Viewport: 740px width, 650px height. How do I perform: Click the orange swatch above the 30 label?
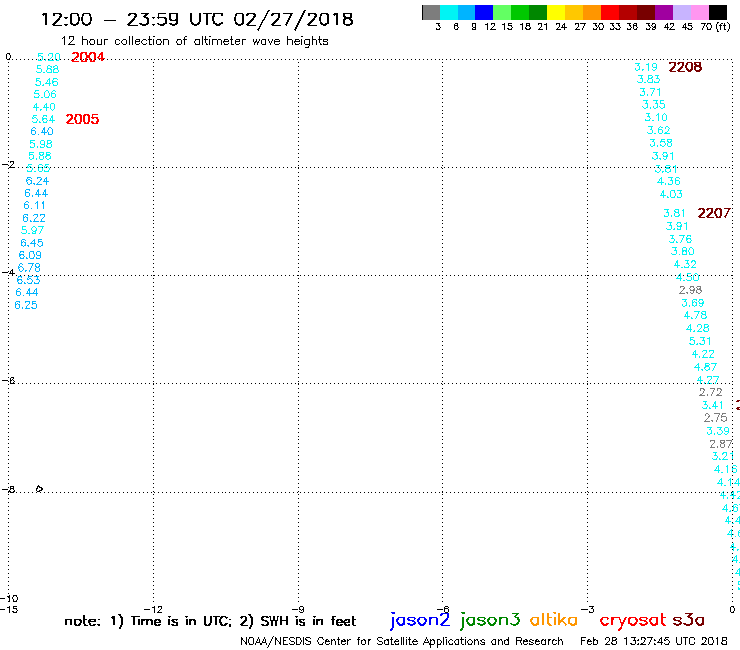click(592, 12)
